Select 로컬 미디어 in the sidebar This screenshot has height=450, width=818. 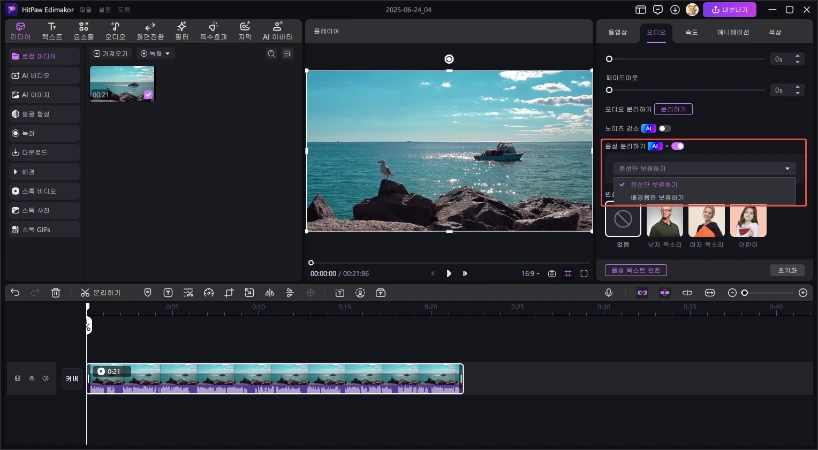tap(44, 56)
